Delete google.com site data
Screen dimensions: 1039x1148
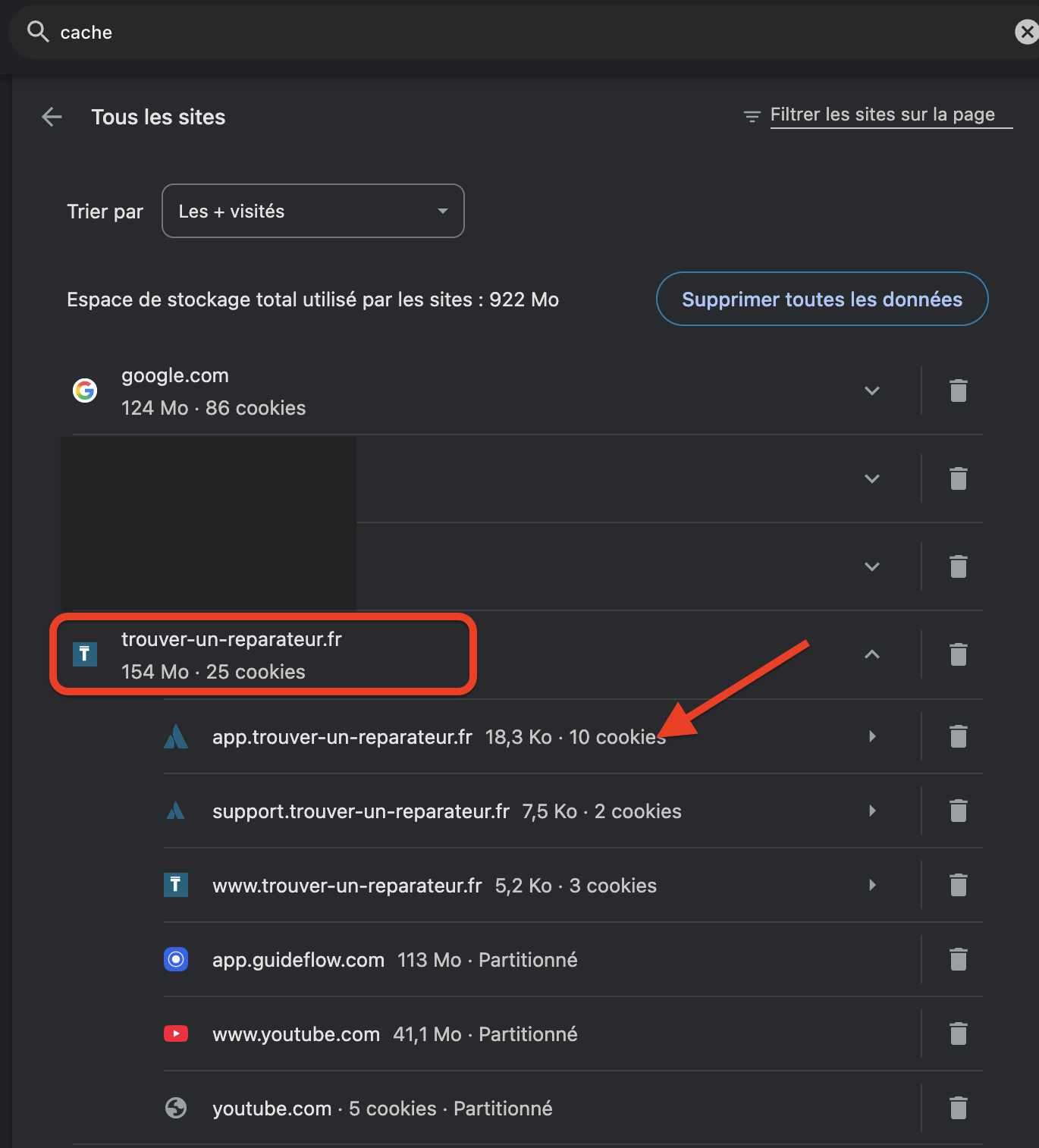click(x=959, y=391)
